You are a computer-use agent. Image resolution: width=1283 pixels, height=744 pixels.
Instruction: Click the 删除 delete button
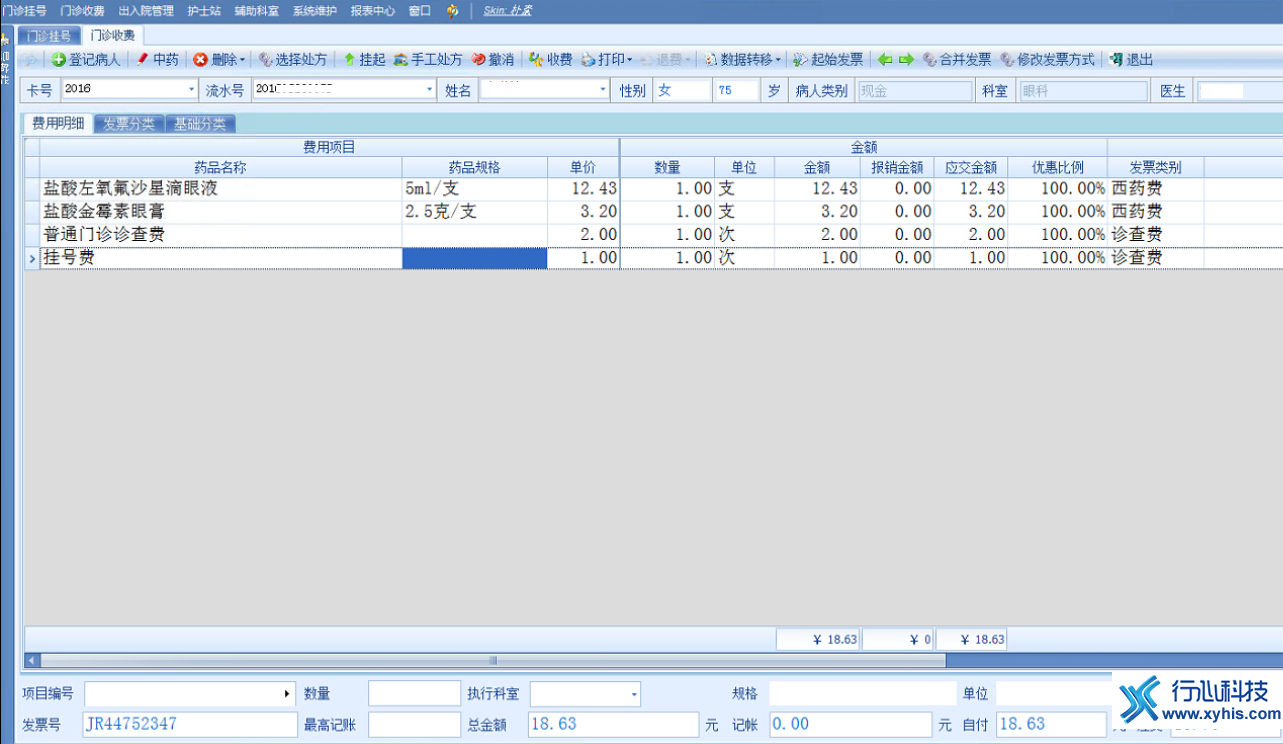[x=215, y=60]
